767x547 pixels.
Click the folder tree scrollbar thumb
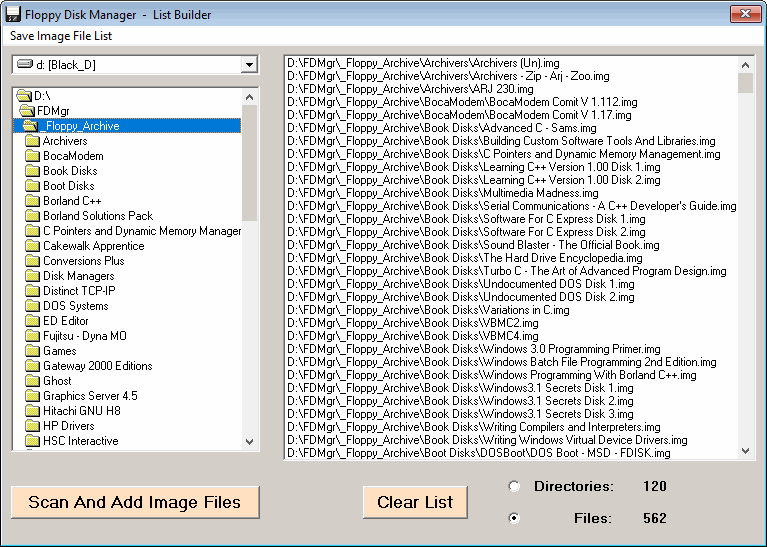pos(249,163)
